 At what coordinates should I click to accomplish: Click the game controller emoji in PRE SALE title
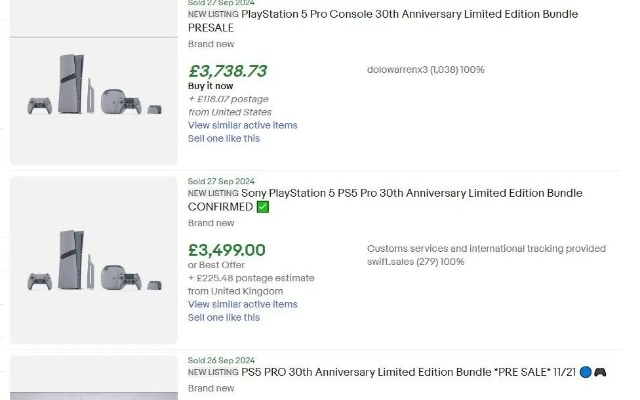tap(600, 373)
